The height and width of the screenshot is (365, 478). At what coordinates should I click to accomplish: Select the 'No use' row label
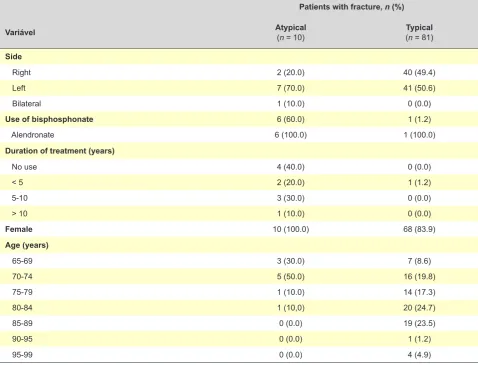[x=24, y=167]
